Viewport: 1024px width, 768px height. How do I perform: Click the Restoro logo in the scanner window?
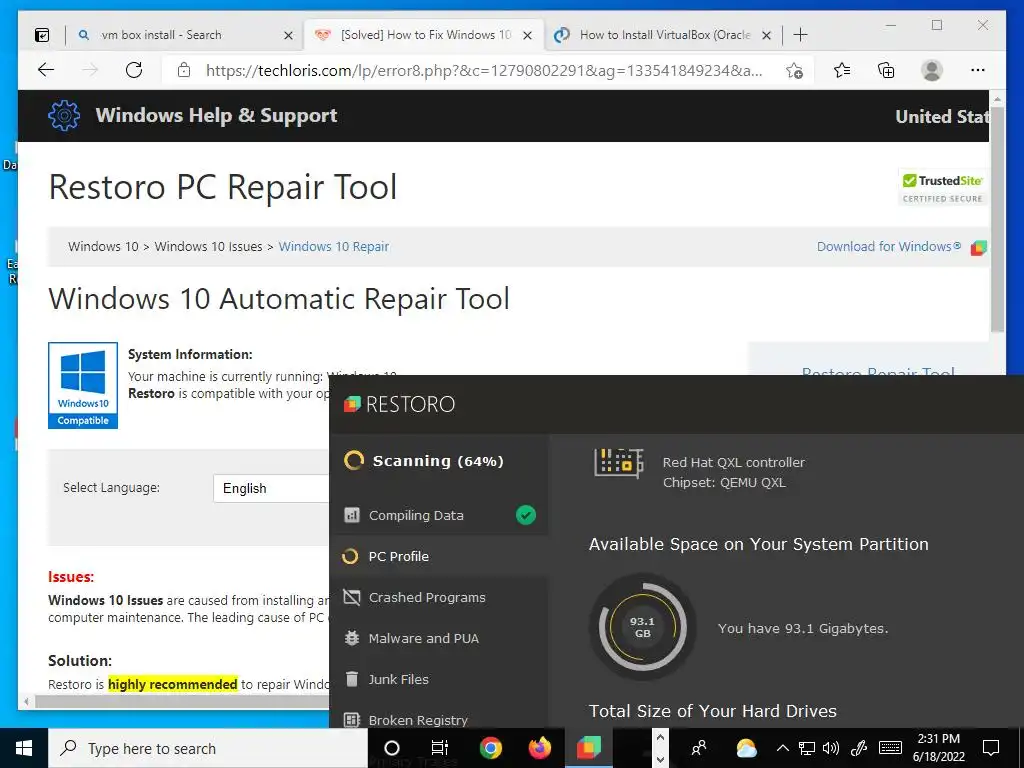point(399,404)
